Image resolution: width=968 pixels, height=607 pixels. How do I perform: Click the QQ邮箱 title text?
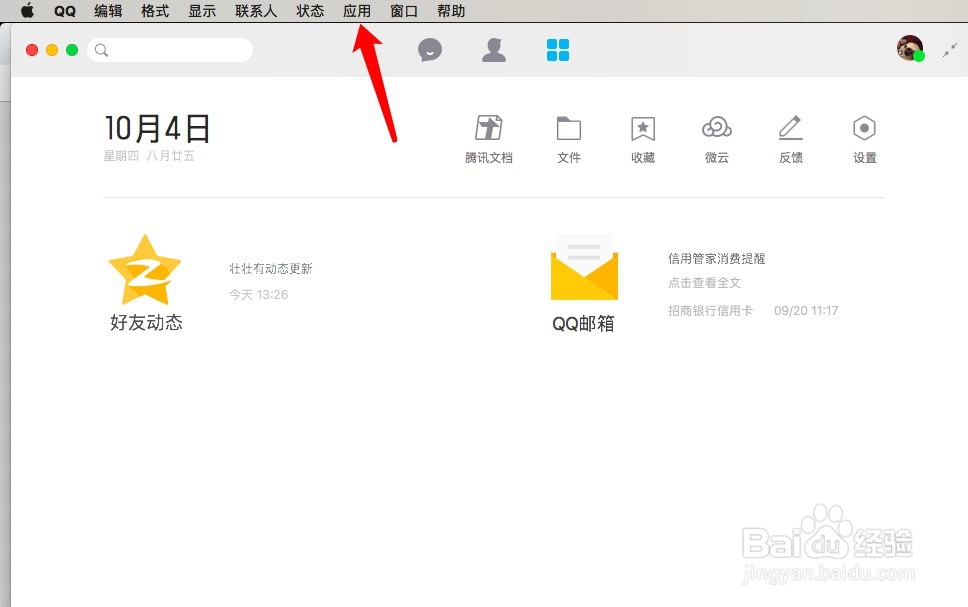point(583,323)
